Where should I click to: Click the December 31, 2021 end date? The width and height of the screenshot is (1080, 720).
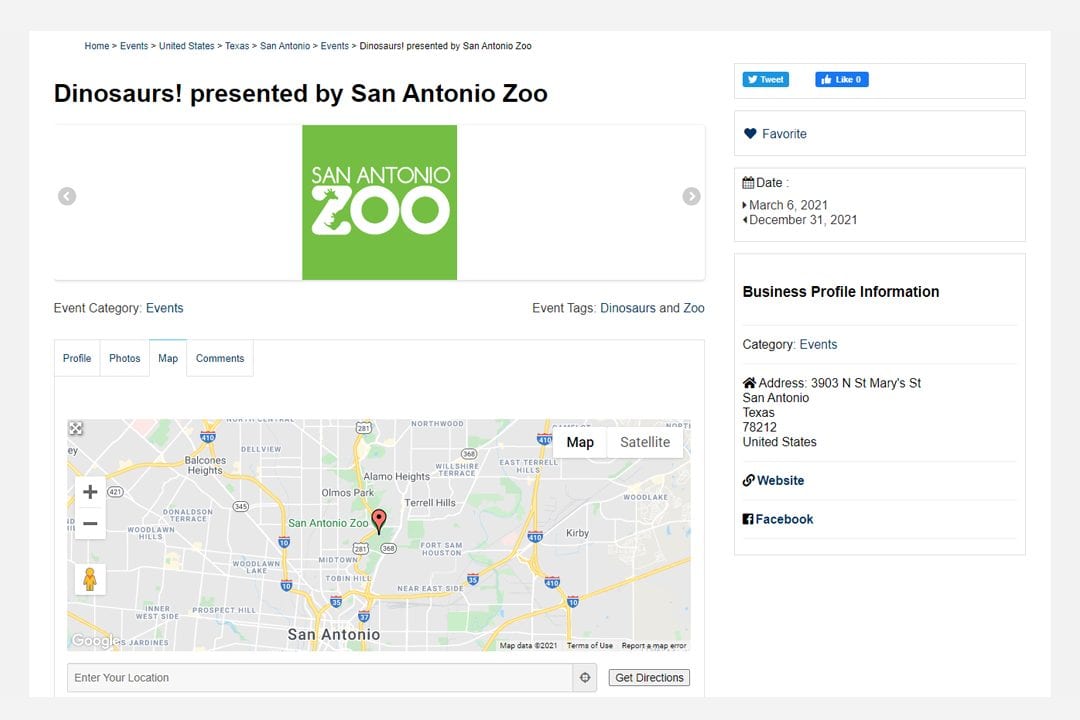tap(803, 220)
